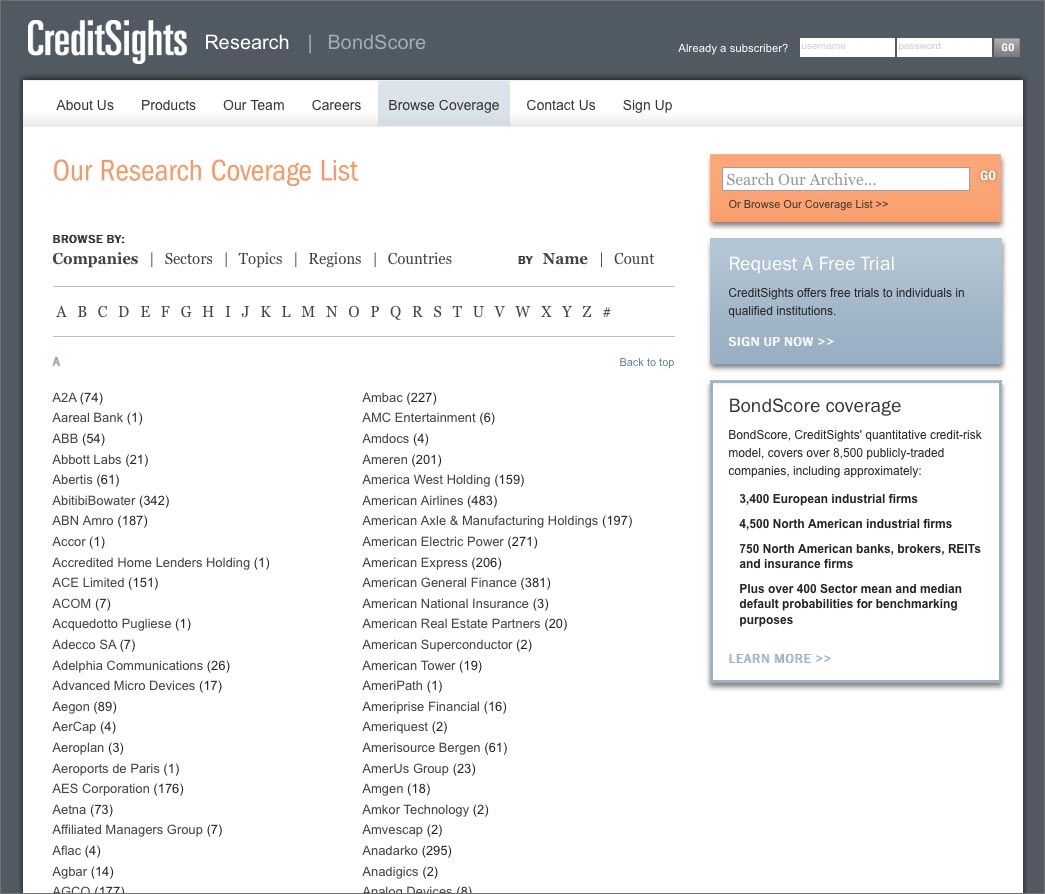Browse by Sectors
This screenshot has height=894, width=1045.
[189, 259]
